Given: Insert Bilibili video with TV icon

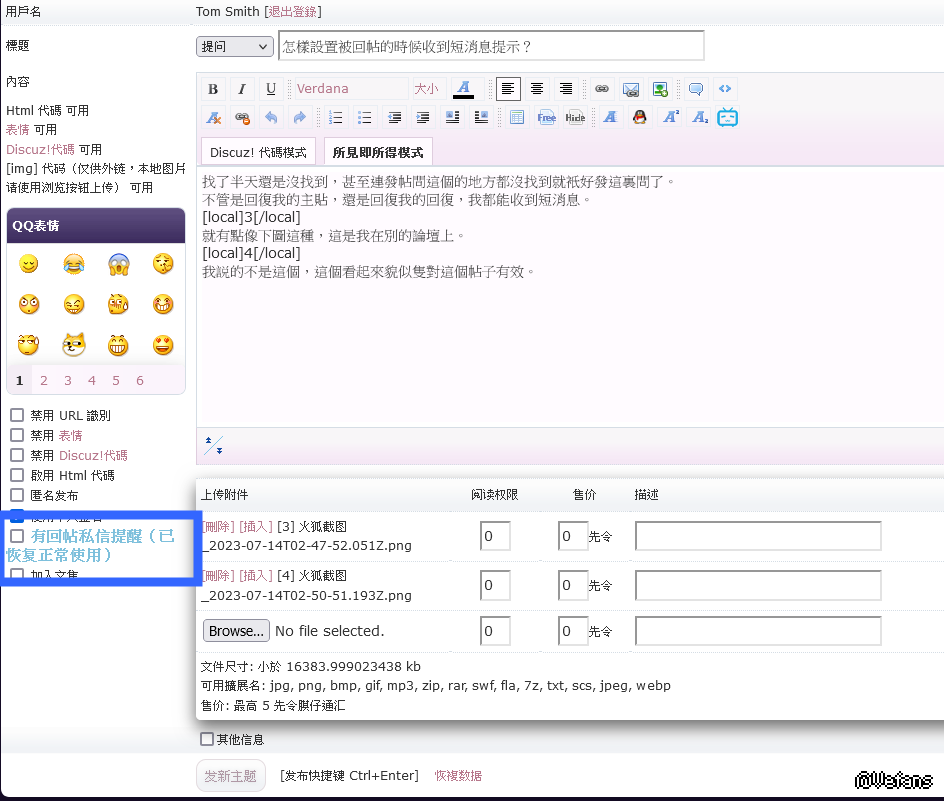Looking at the screenshot, I should click(x=727, y=117).
